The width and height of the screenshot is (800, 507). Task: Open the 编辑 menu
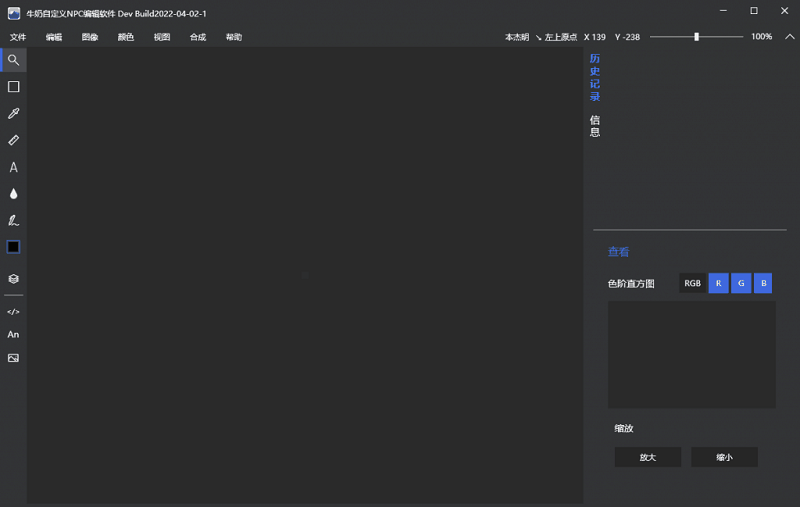coord(54,37)
